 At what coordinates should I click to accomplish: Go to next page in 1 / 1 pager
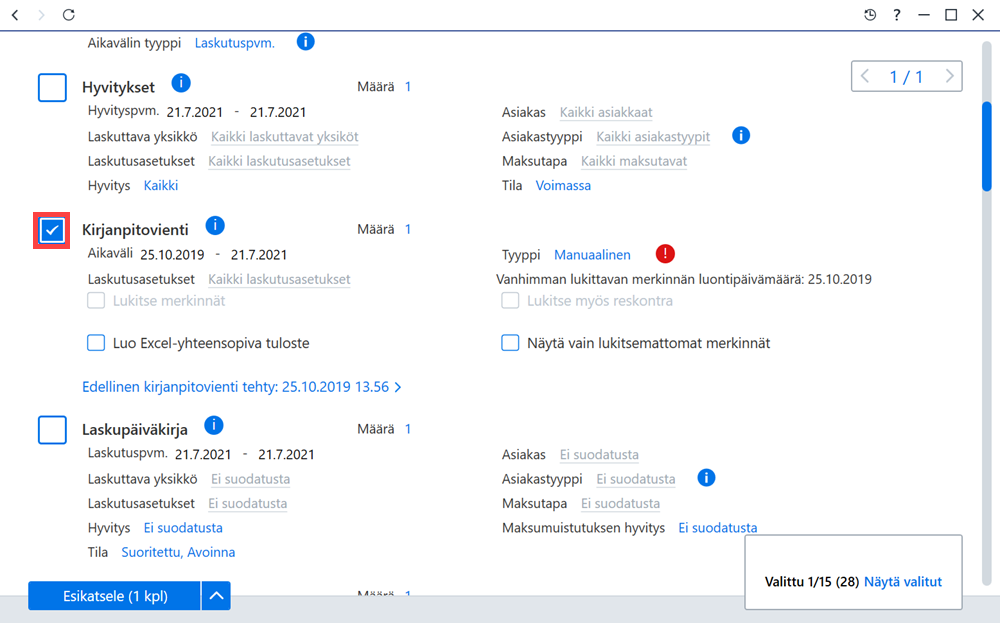949,77
